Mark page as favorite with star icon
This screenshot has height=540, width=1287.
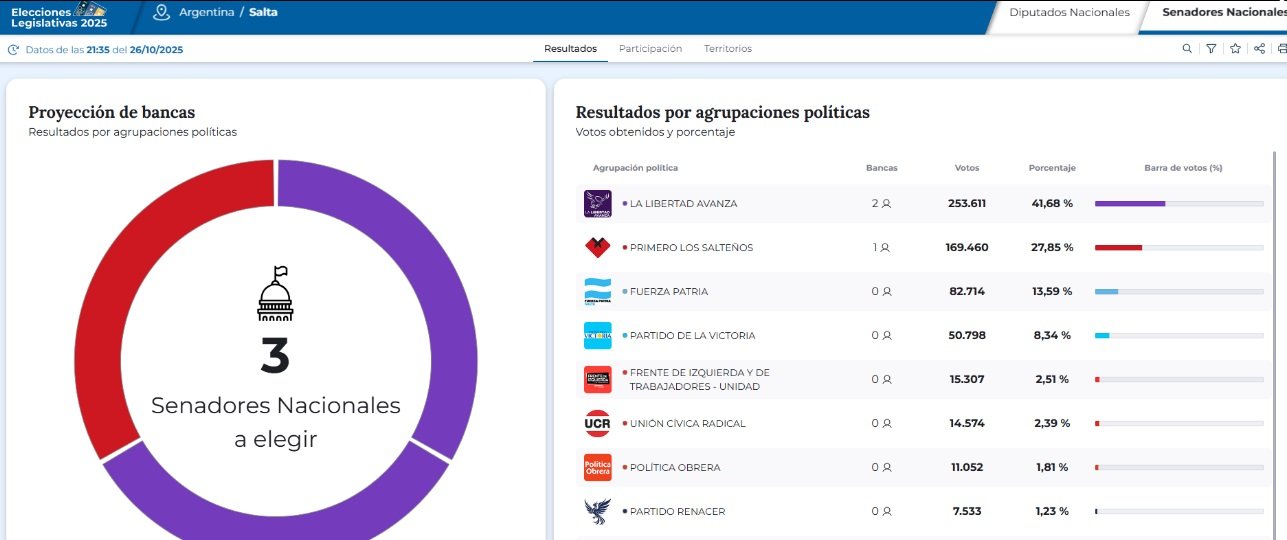tap(1235, 48)
